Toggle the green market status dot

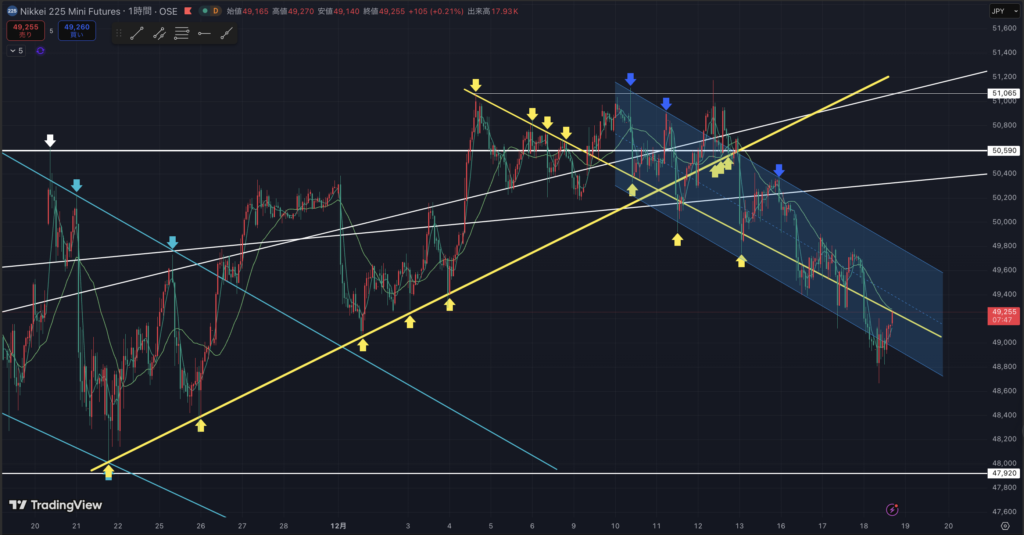[204, 10]
